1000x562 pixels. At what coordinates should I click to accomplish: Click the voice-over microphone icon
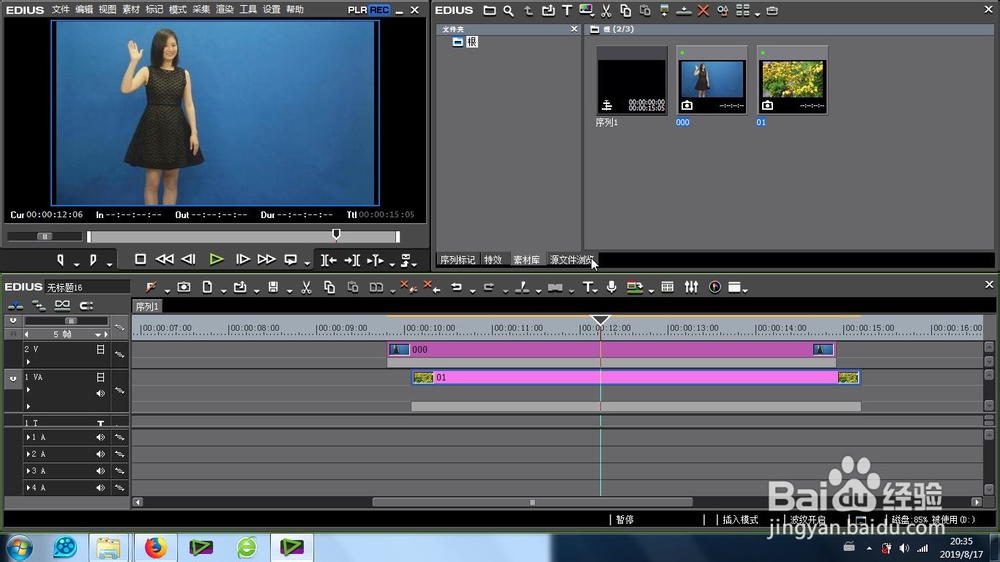(x=611, y=287)
